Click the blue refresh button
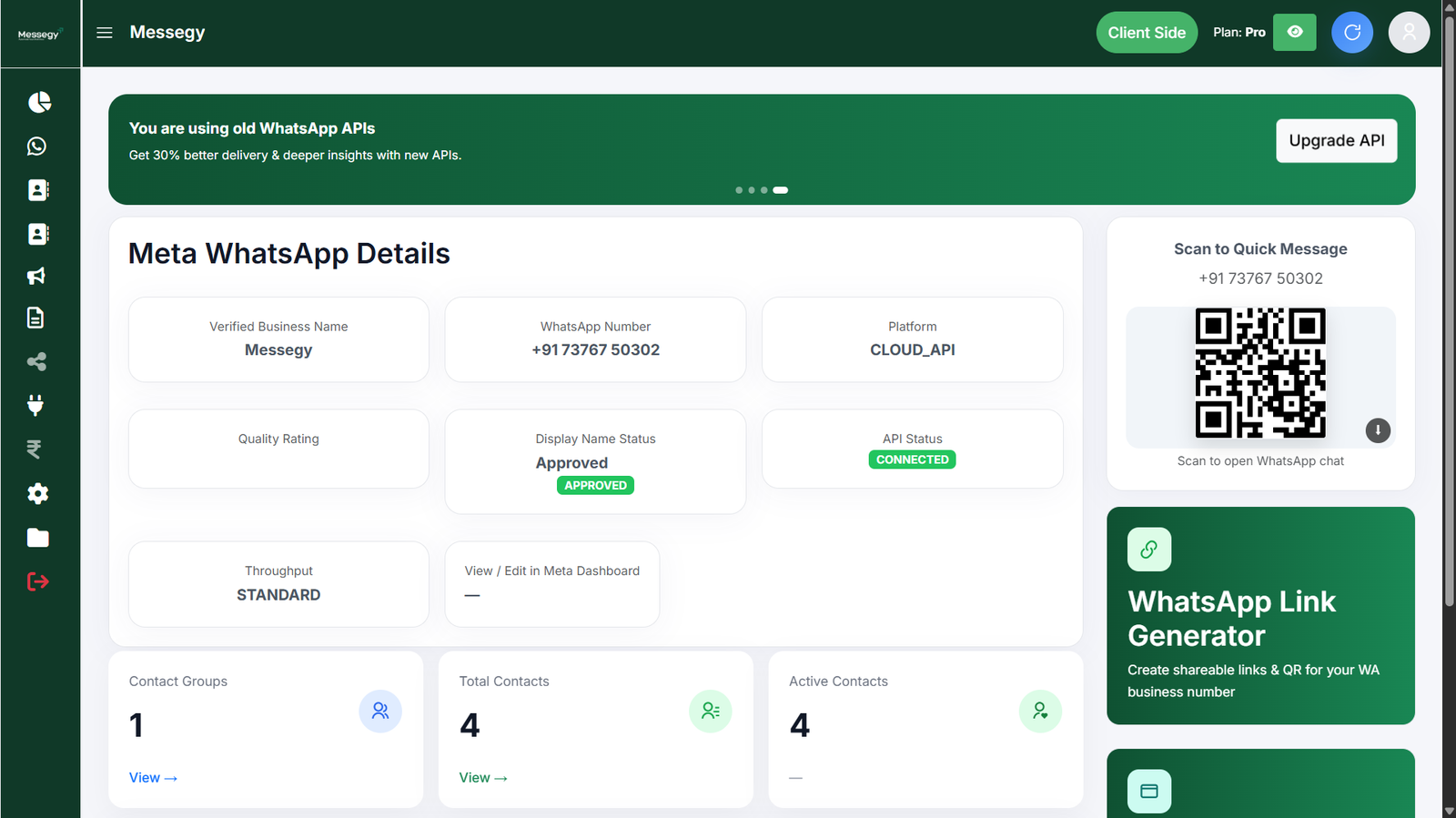Image resolution: width=1456 pixels, height=818 pixels. pos(1352,33)
